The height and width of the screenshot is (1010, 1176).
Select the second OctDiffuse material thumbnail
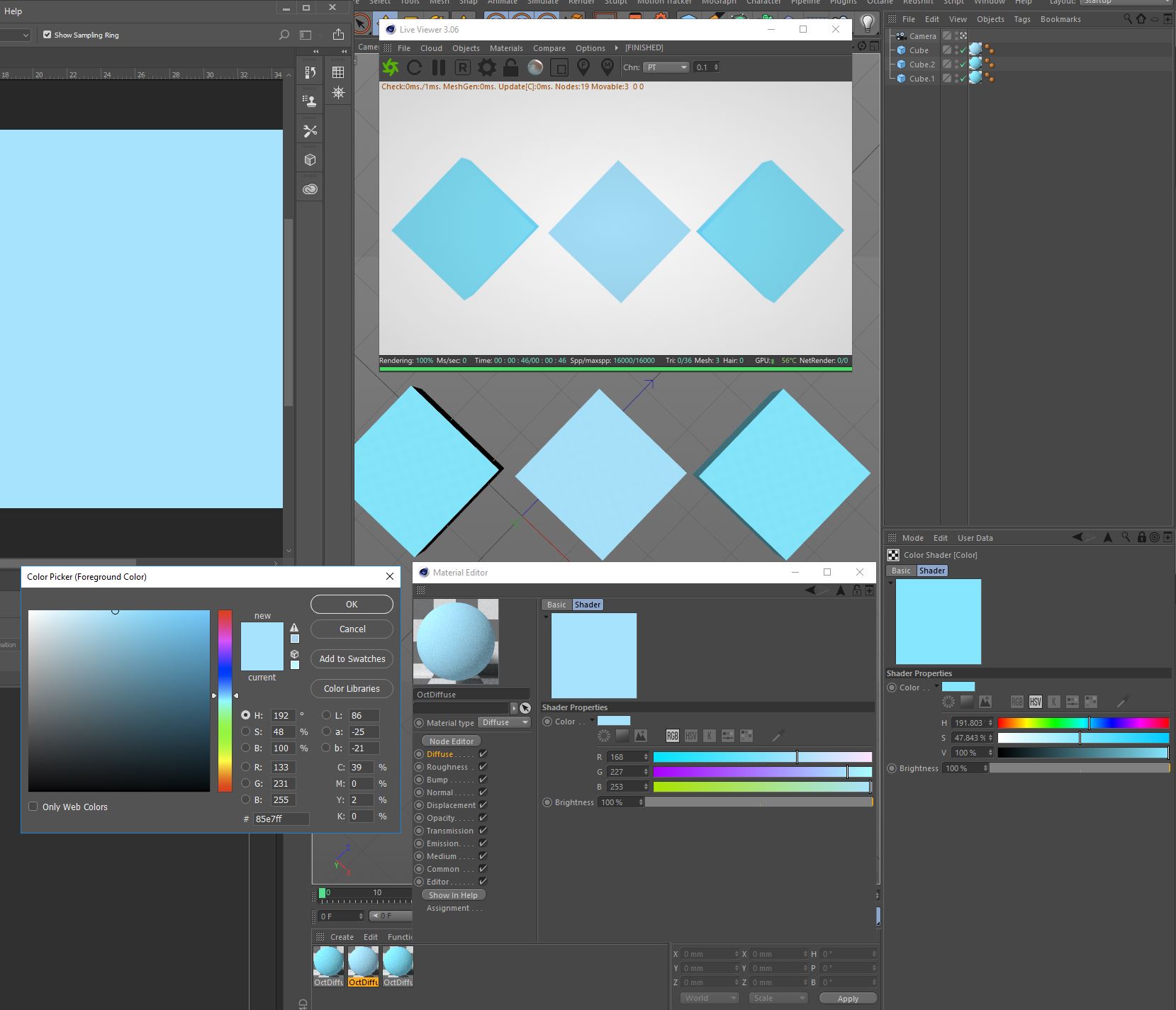tap(364, 967)
